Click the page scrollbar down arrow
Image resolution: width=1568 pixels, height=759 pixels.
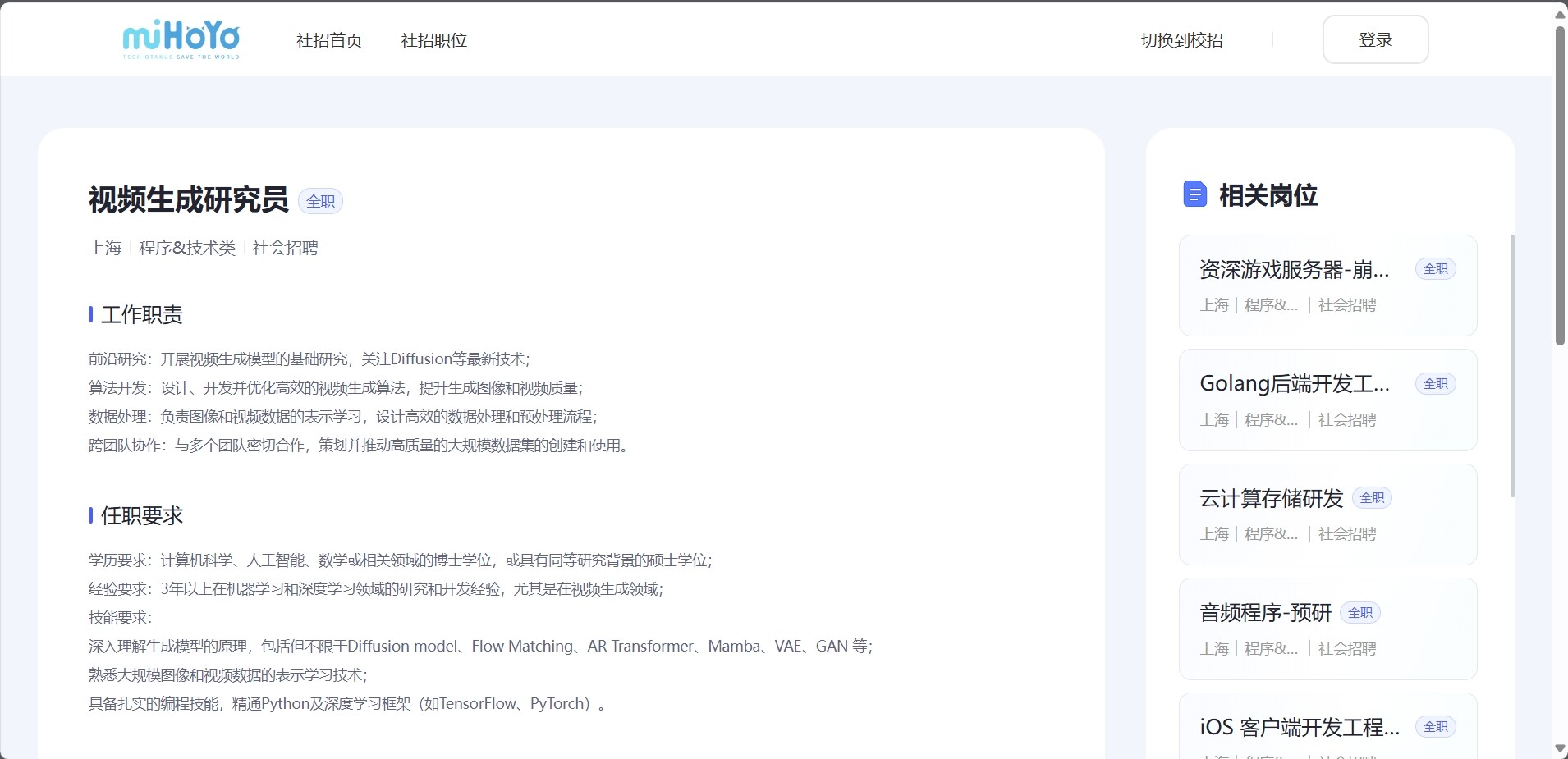pyautogui.click(x=1560, y=748)
